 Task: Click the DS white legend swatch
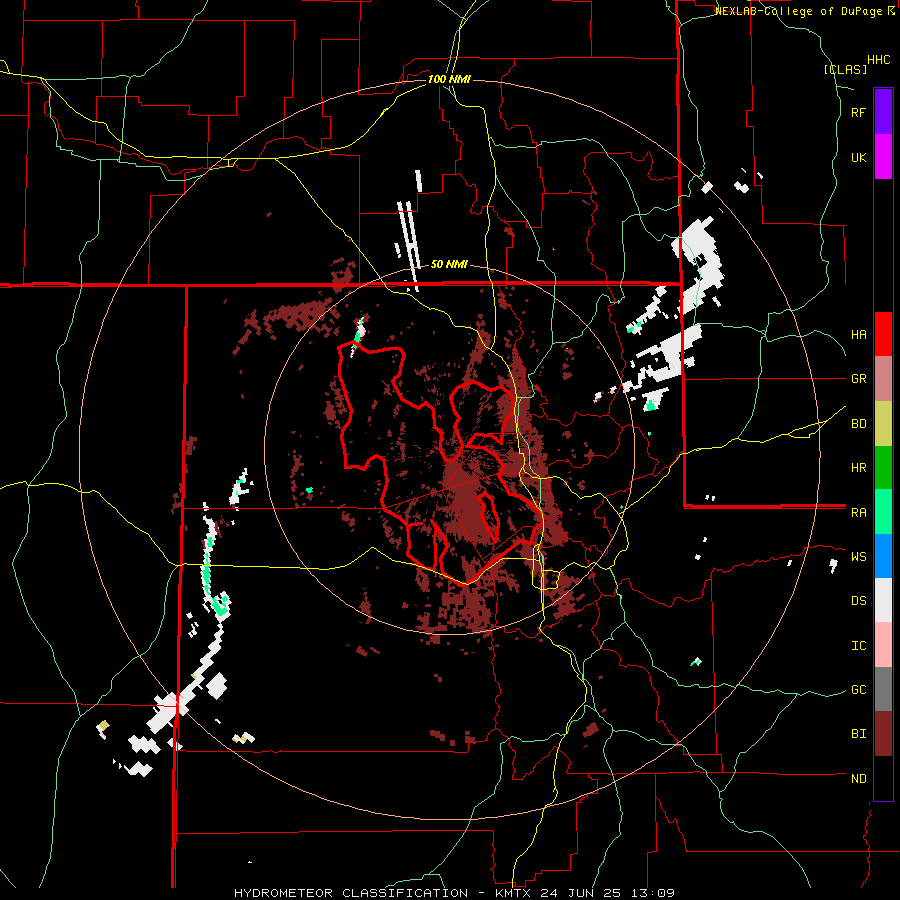[x=883, y=600]
